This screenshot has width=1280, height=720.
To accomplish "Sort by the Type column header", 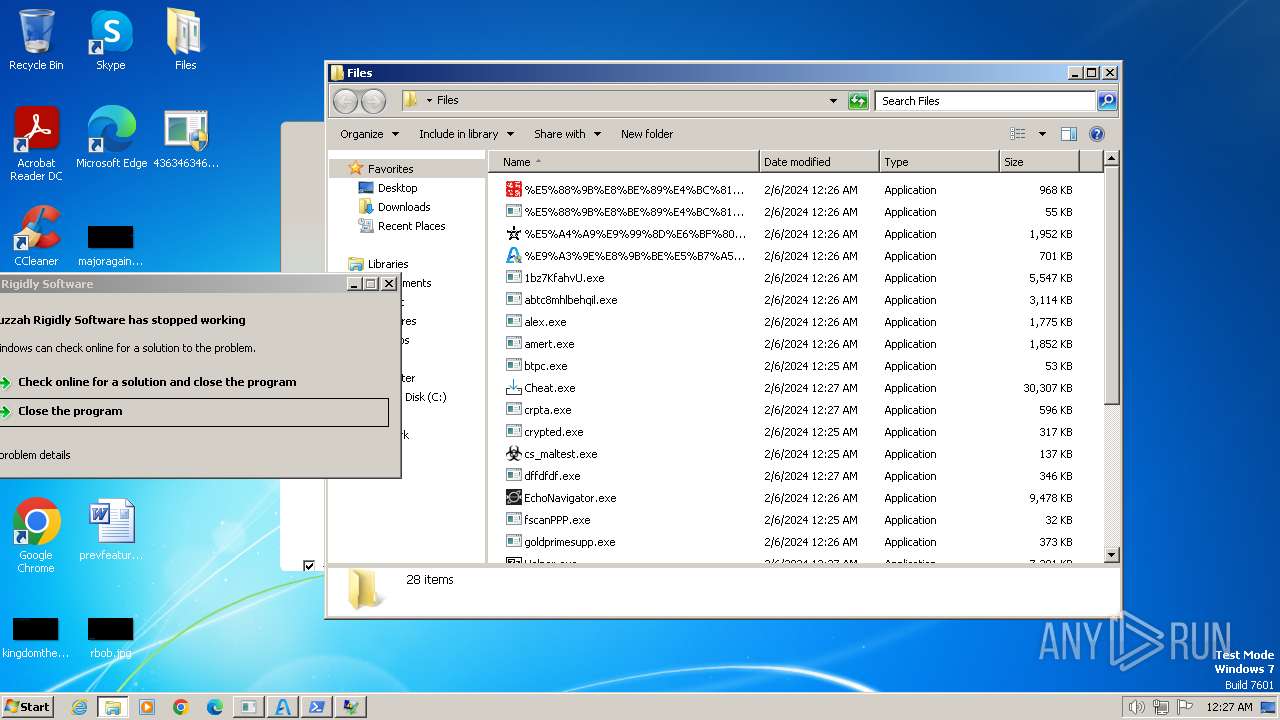I will 940,162.
